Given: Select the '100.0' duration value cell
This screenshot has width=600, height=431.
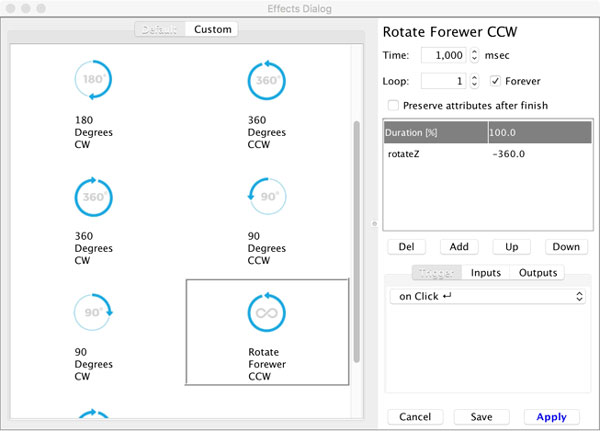Looking at the screenshot, I should [540, 132].
